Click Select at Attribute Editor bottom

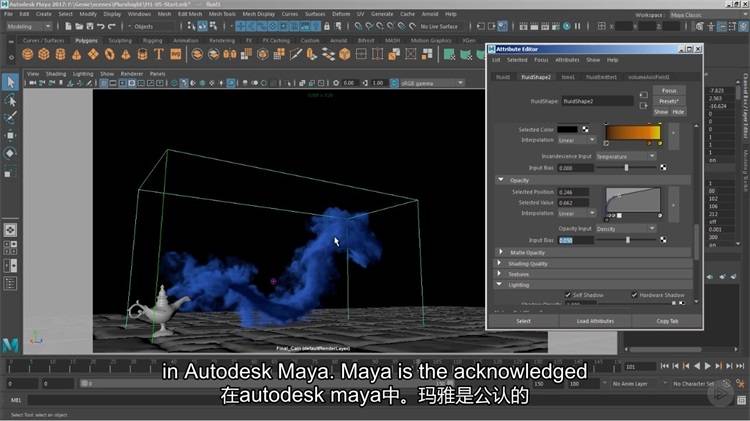523,321
